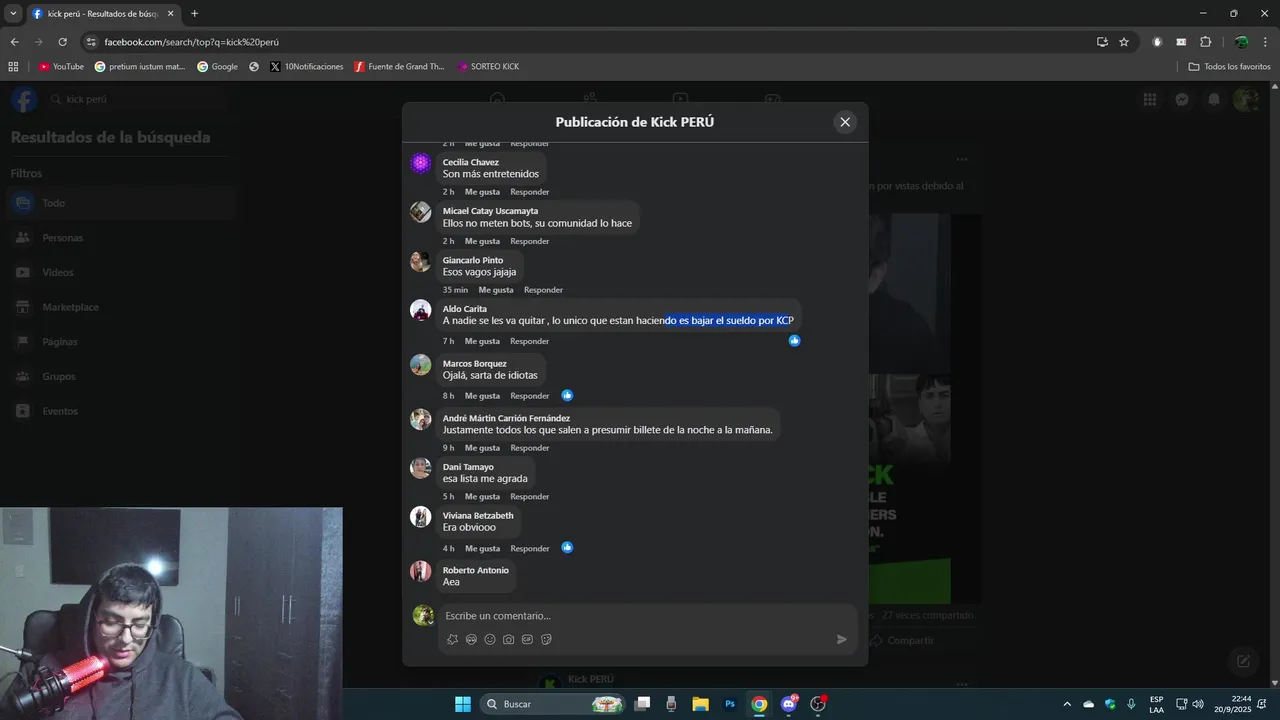Click Me gusta under André Martín's comment
Viewport: 1280px width, 720px height.
pyautogui.click(x=482, y=448)
